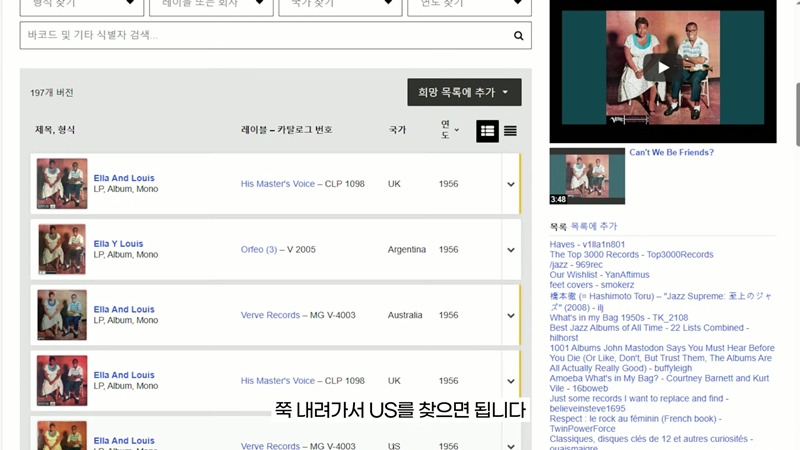Screen dimensions: 800x450
Task: Open the 희망 목록에 추가 dropdown button
Action: [x=464, y=92]
